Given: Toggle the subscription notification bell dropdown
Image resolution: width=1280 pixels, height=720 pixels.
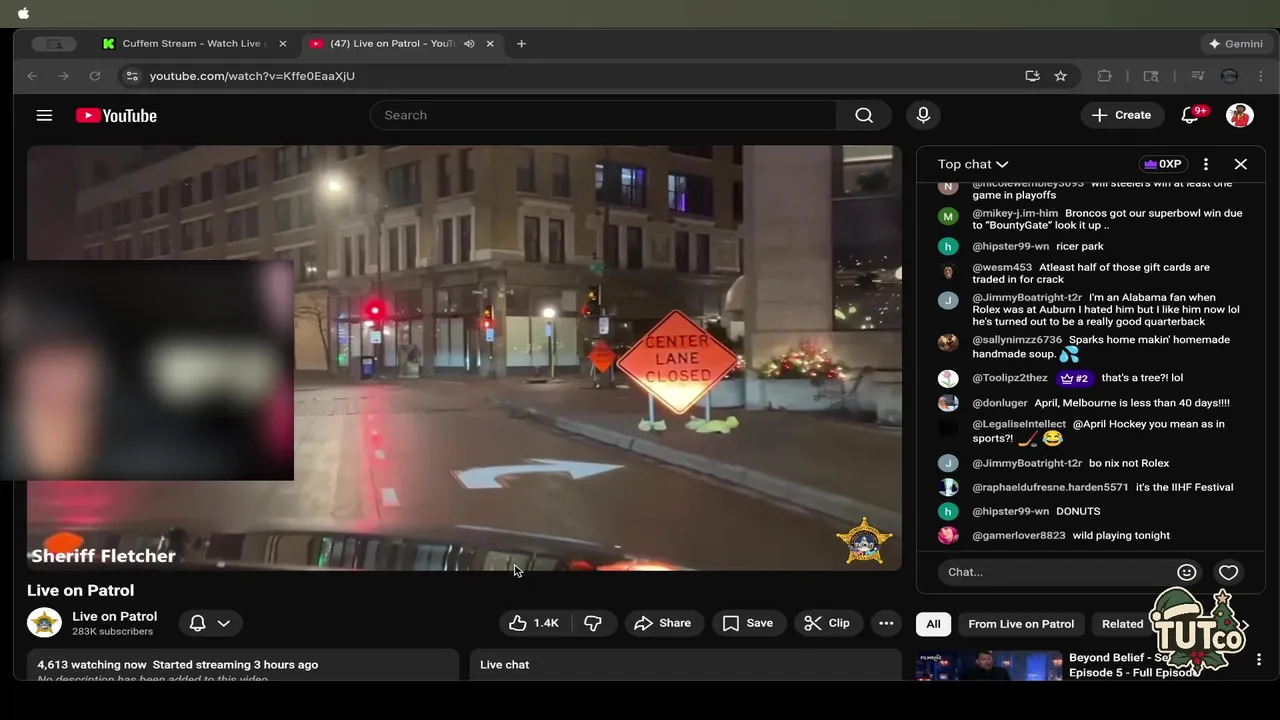Looking at the screenshot, I should (x=211, y=623).
